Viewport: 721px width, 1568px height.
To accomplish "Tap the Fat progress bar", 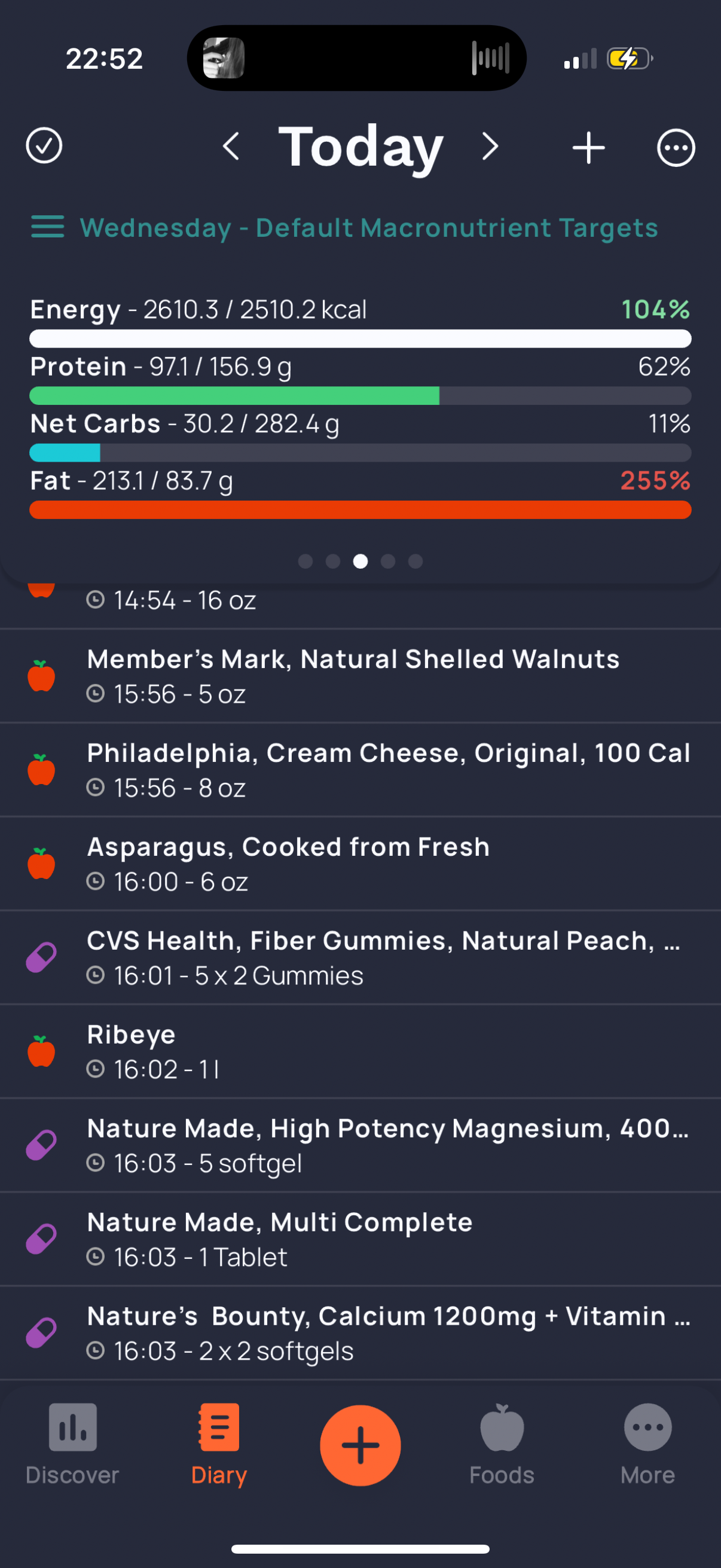I will [360, 510].
